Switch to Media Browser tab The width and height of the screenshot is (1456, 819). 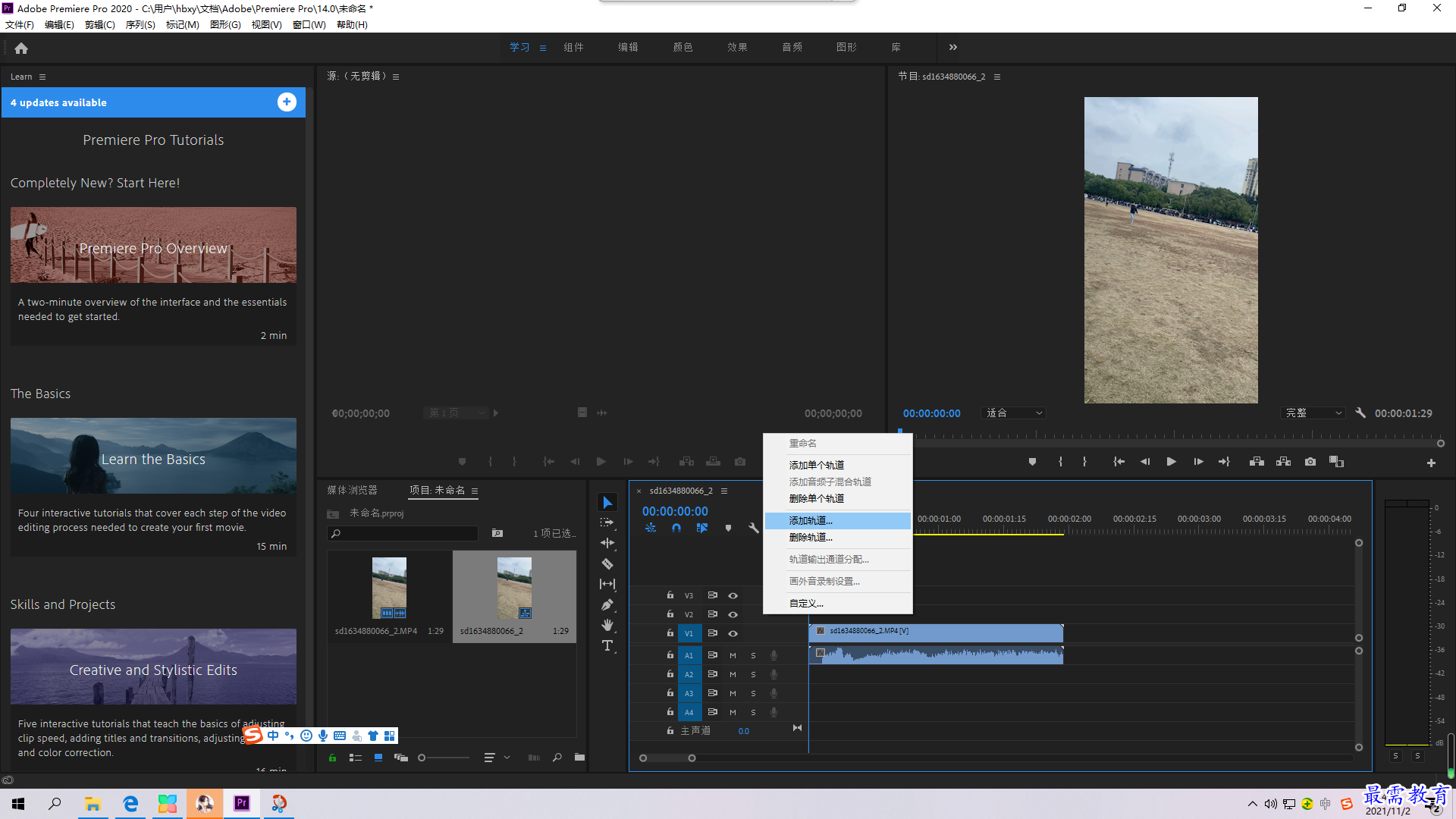coord(352,491)
